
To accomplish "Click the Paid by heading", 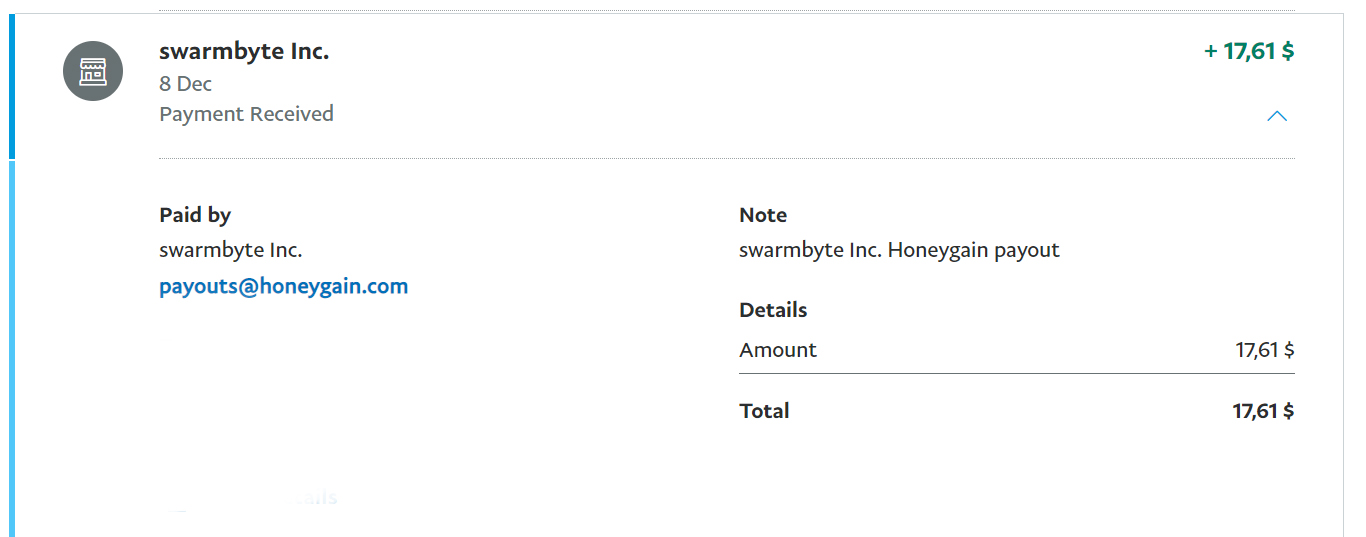I will pyautogui.click(x=195, y=215).
